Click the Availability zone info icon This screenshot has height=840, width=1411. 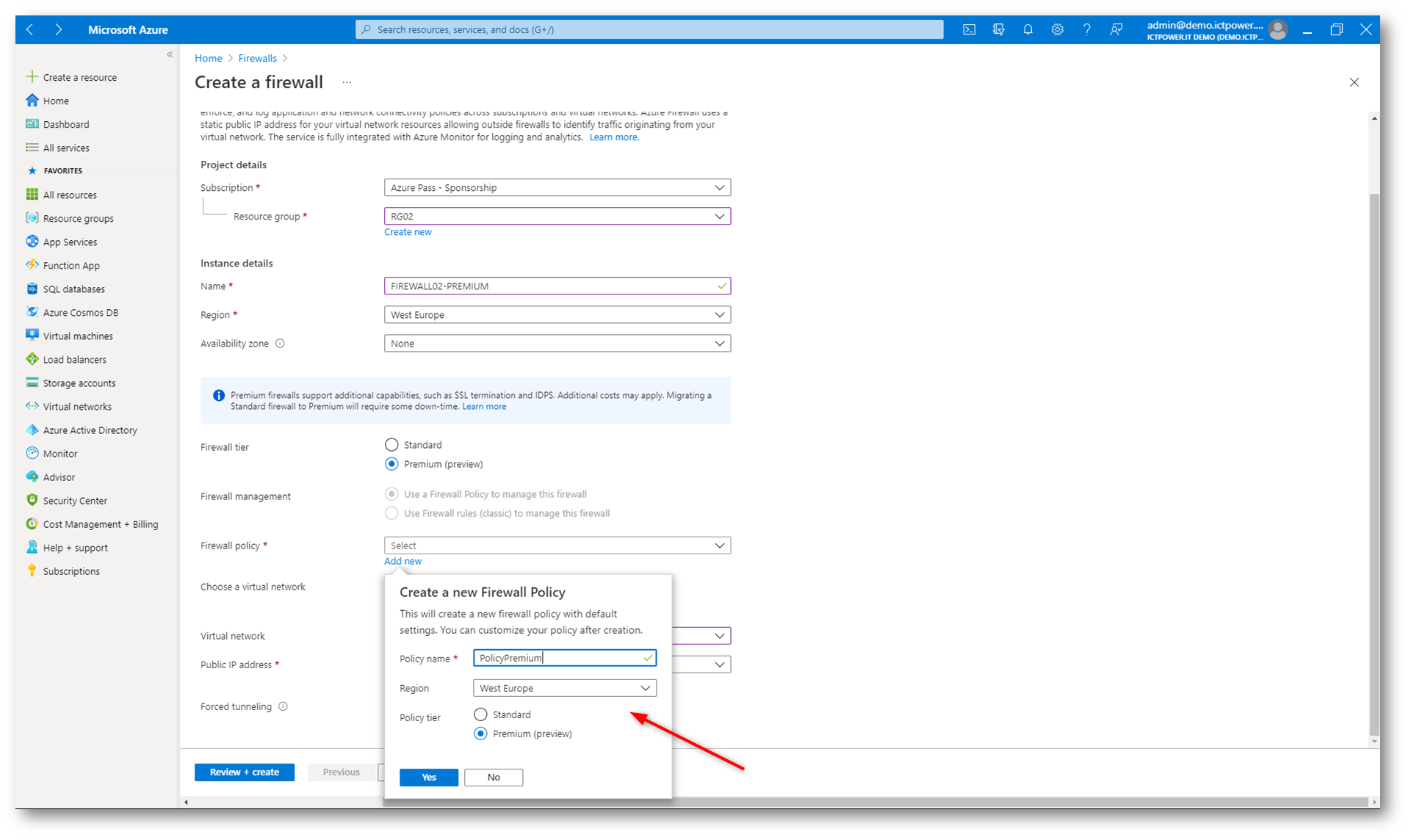tap(280, 344)
